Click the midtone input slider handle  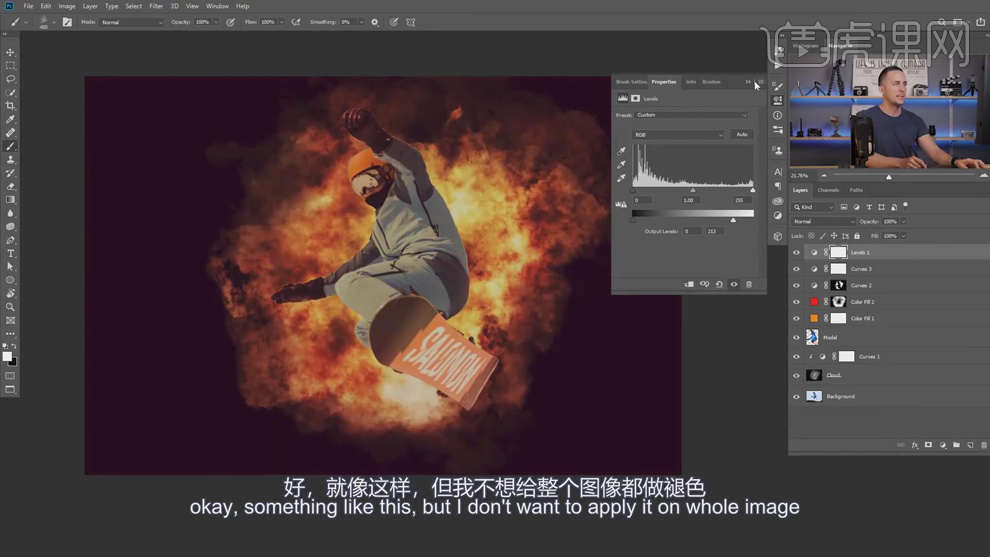693,190
